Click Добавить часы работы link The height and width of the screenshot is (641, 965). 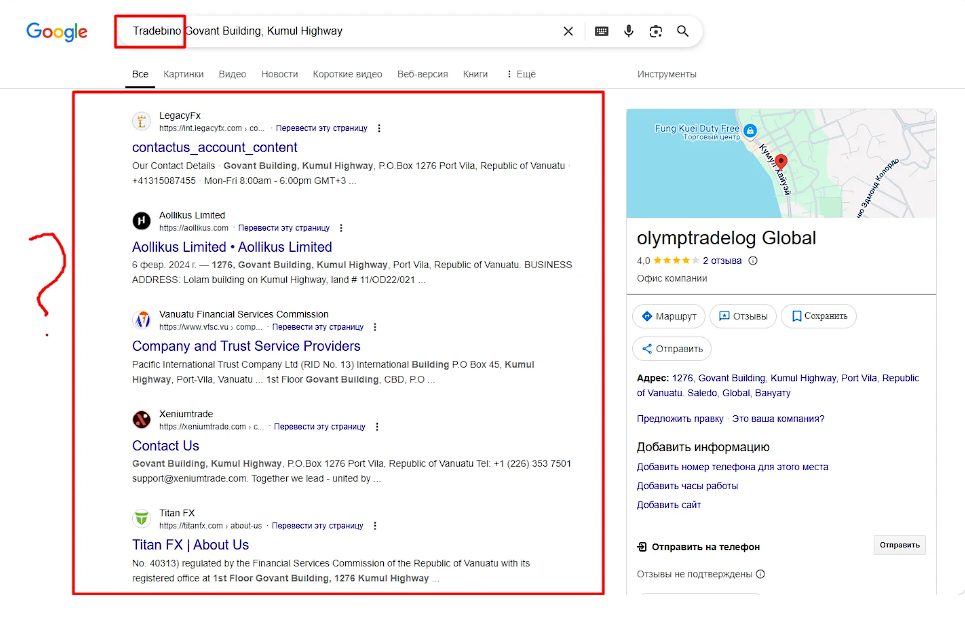[x=687, y=486]
